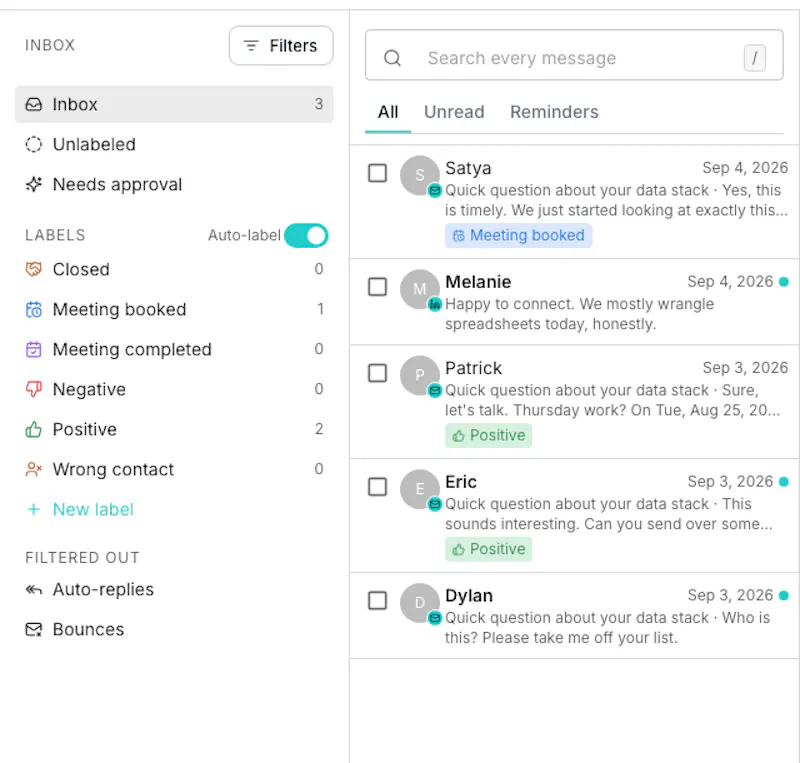800x763 pixels.
Task: Click Positive tag on Eric's message
Action: [x=488, y=549]
